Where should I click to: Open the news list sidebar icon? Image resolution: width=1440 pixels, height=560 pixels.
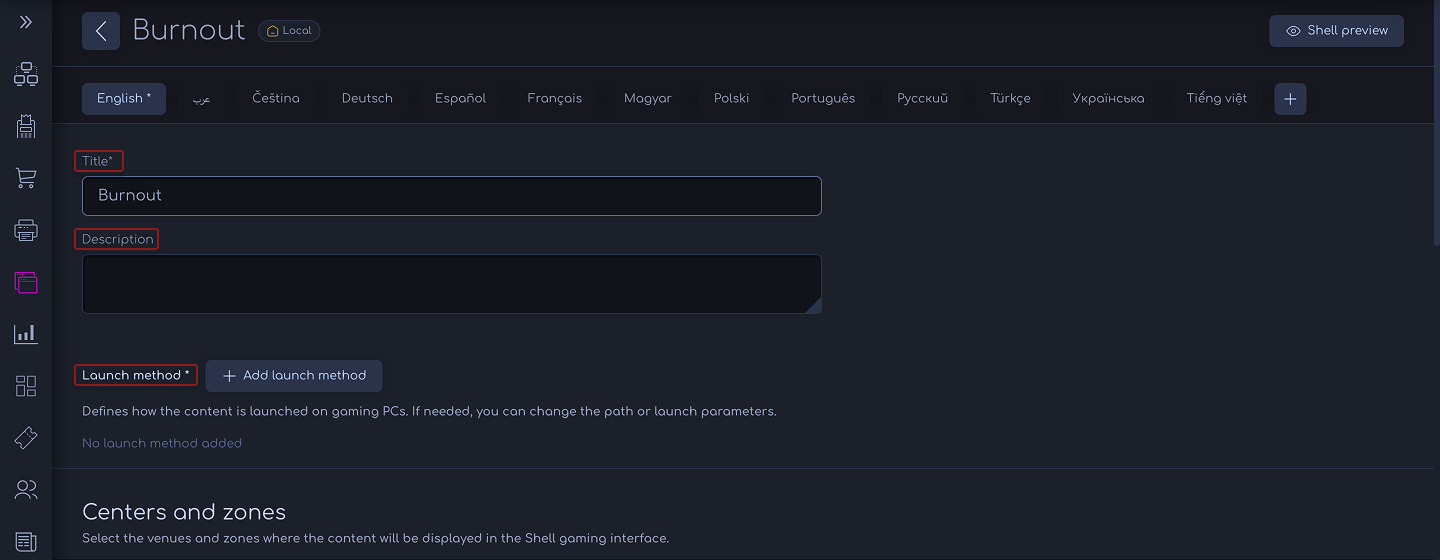coord(26,542)
